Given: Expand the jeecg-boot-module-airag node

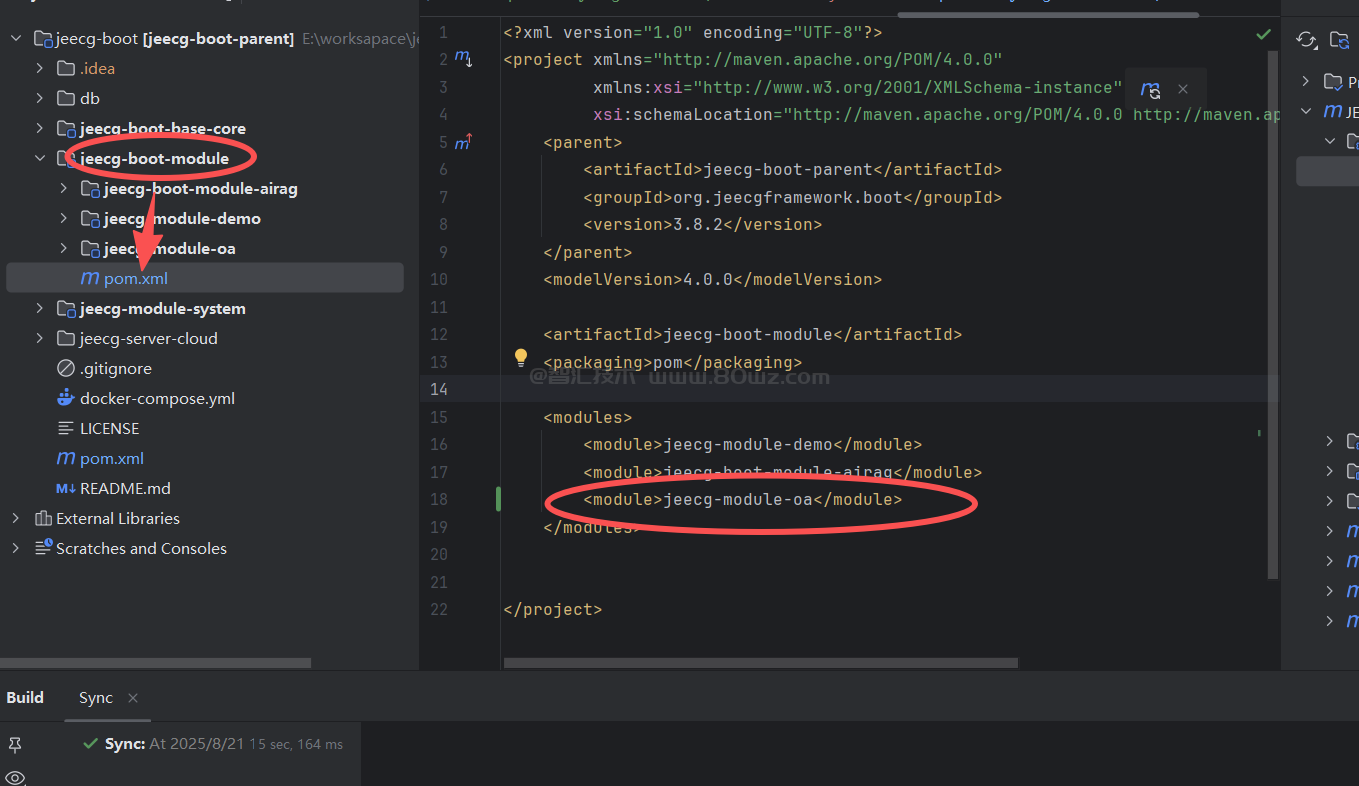Looking at the screenshot, I should (x=64, y=188).
